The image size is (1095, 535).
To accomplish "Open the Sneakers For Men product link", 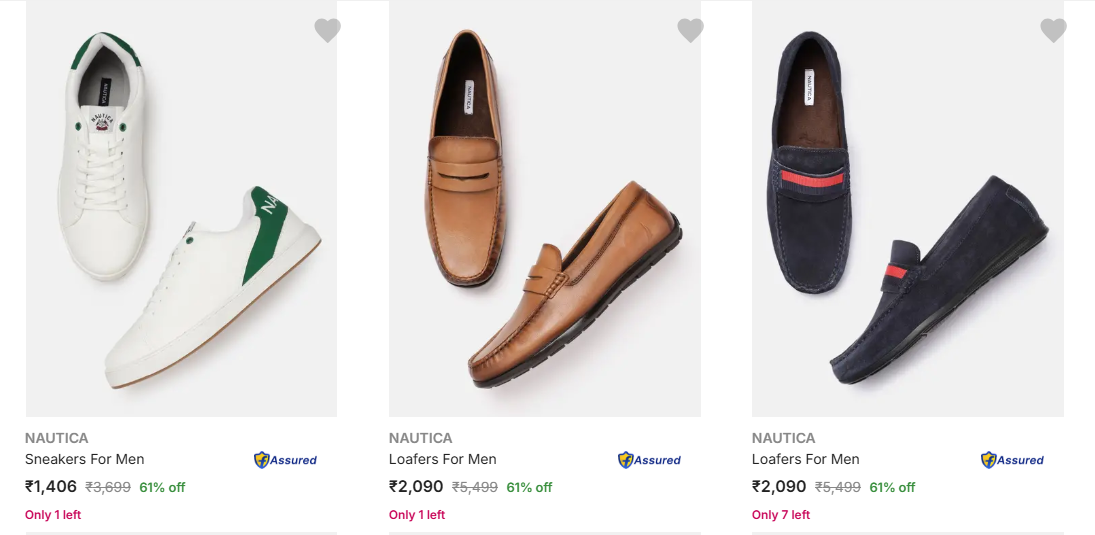I will pos(85,459).
